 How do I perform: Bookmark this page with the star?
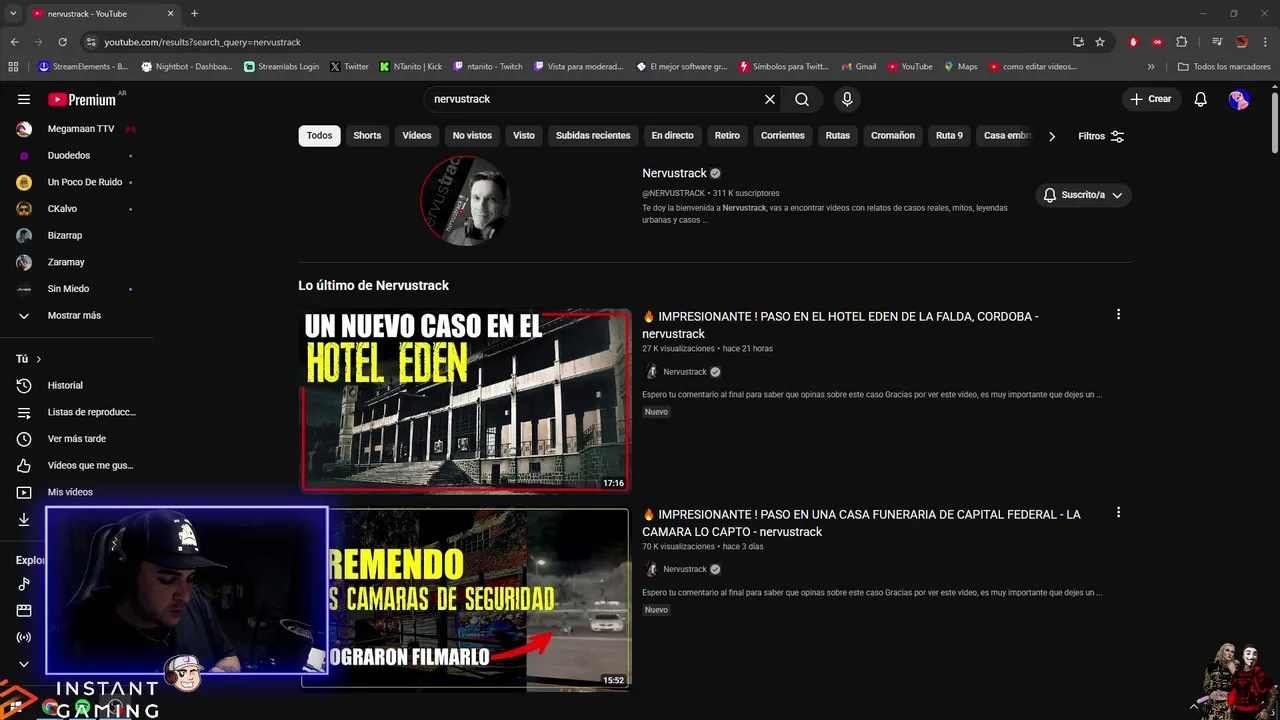1100,42
